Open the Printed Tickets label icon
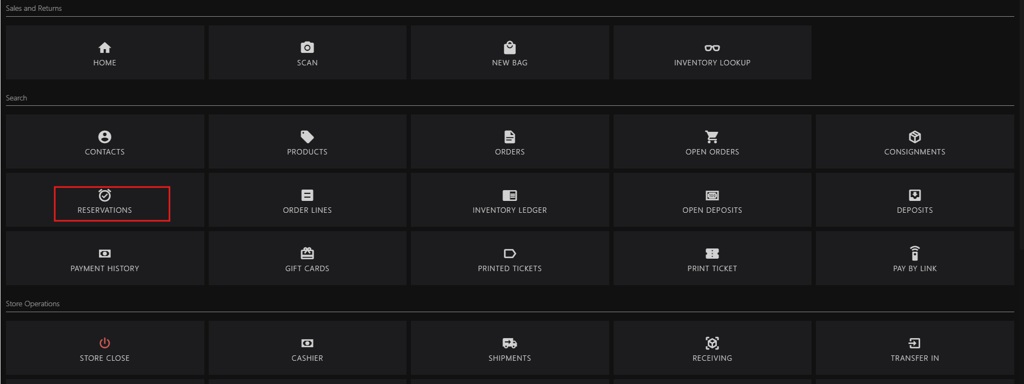 pos(509,253)
